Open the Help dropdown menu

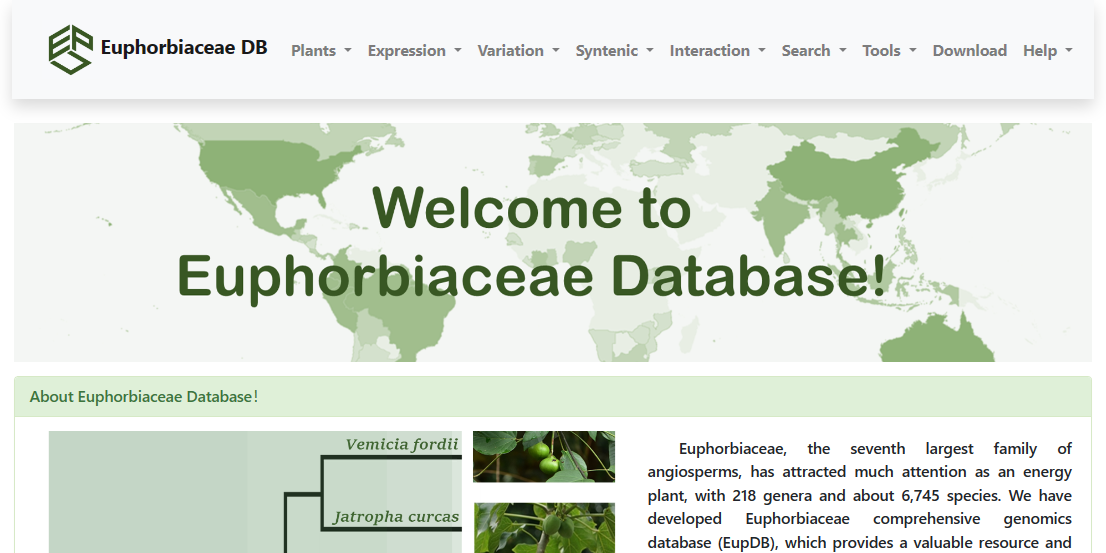click(x=1046, y=51)
